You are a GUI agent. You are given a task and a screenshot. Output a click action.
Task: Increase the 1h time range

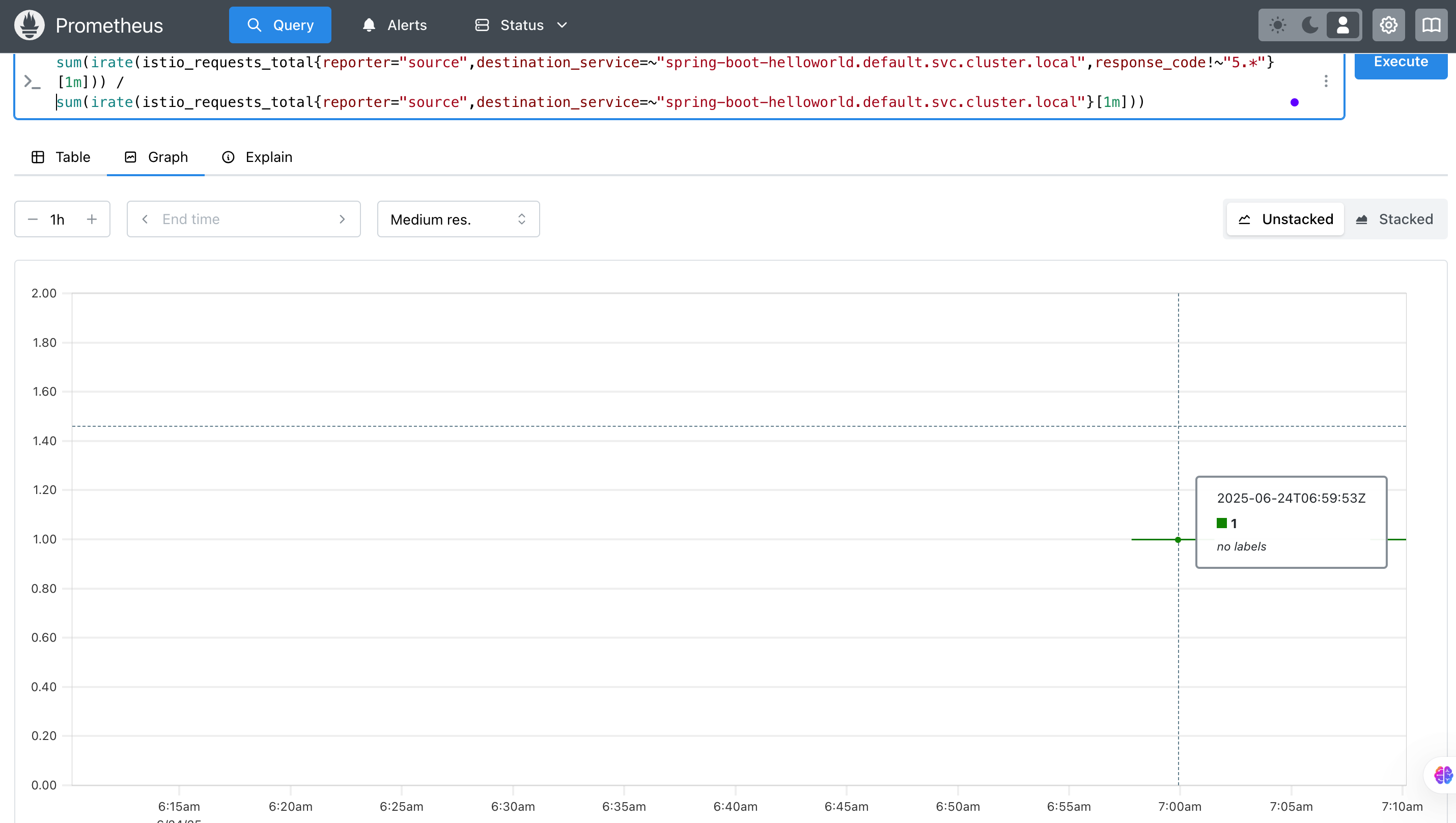tap(92, 220)
